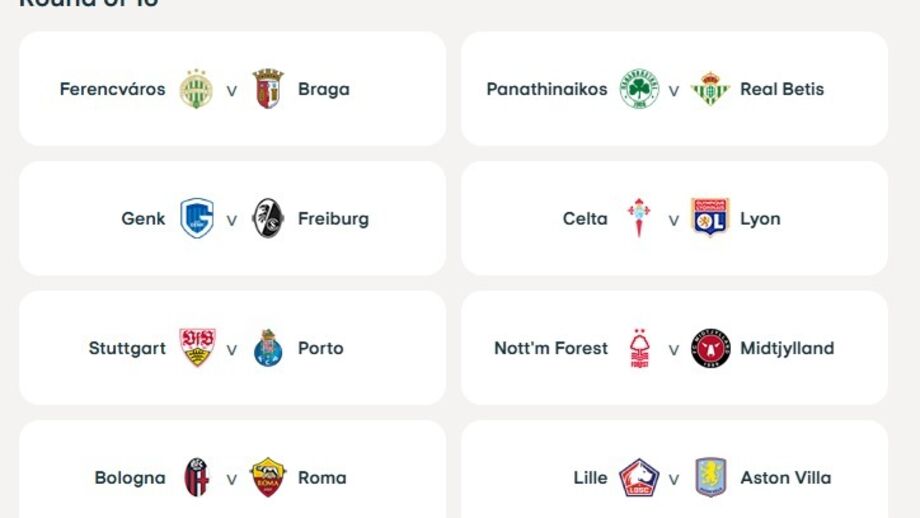
Task: Click the Lyon club badge
Action: (710, 218)
